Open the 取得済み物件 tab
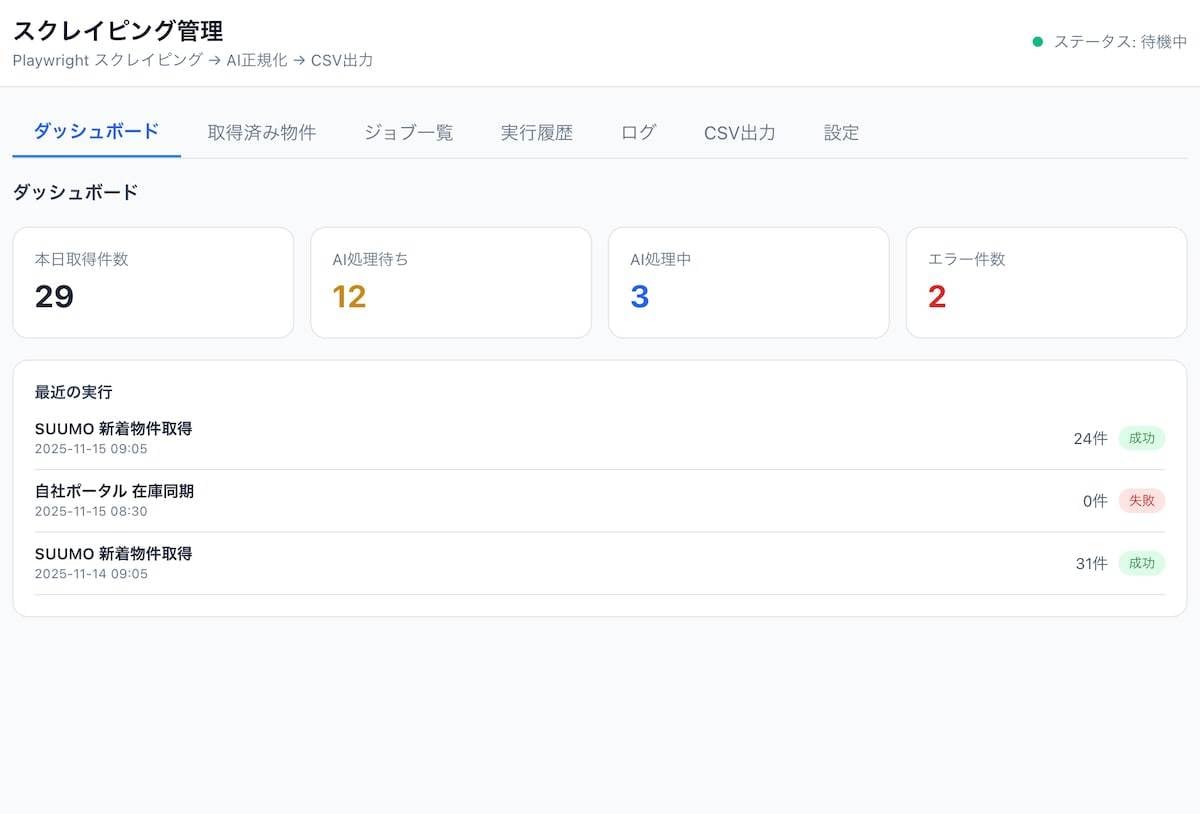 point(262,132)
